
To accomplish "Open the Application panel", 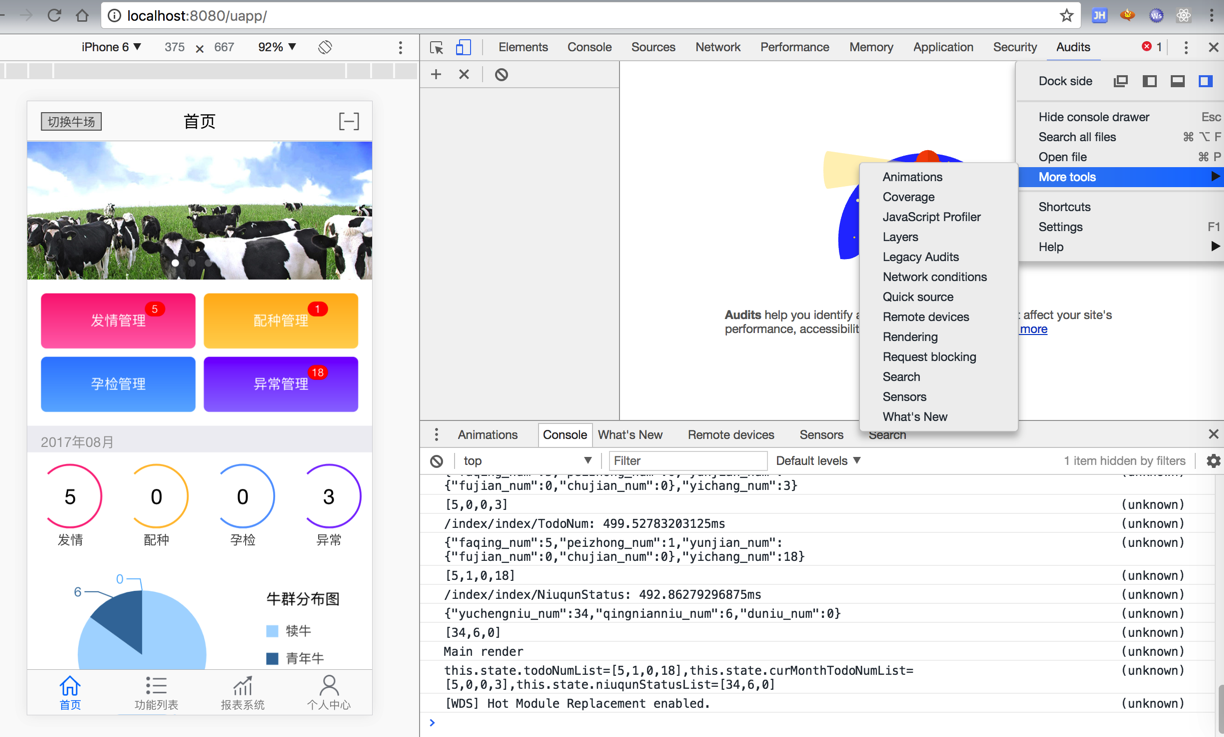I will tap(943, 47).
